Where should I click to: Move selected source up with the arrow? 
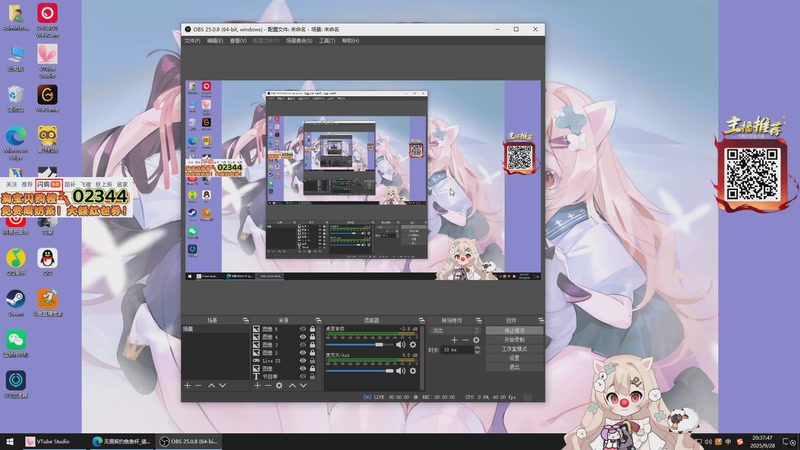(x=292, y=386)
